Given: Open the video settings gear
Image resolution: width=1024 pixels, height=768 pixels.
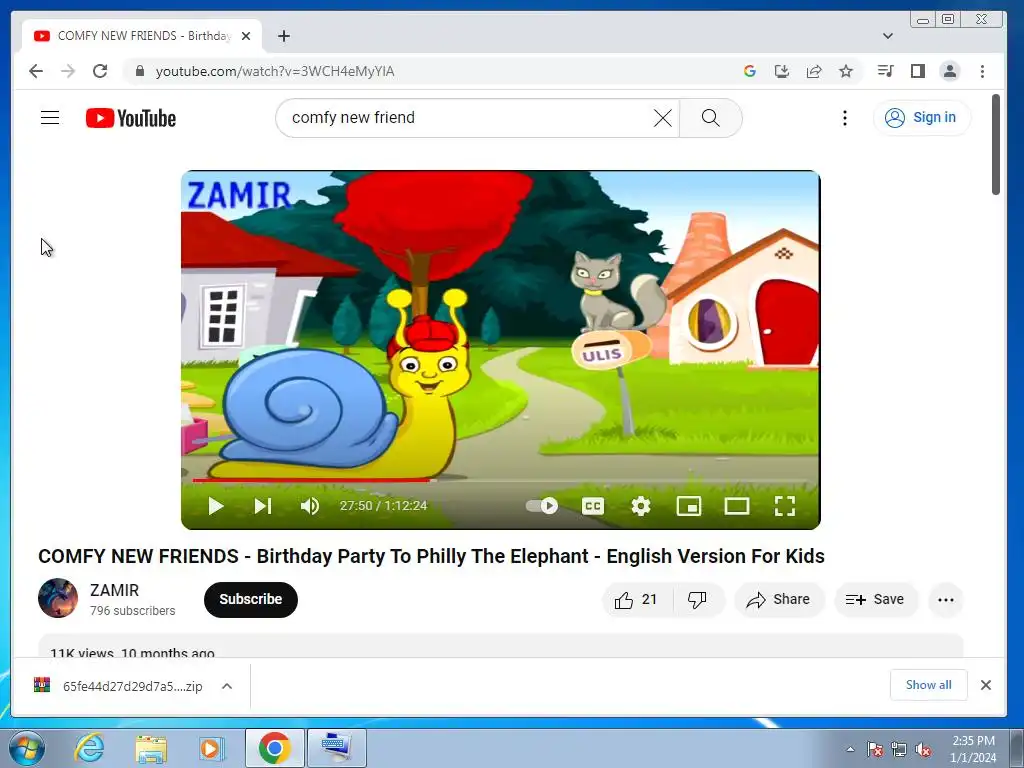Looking at the screenshot, I should pos(641,506).
